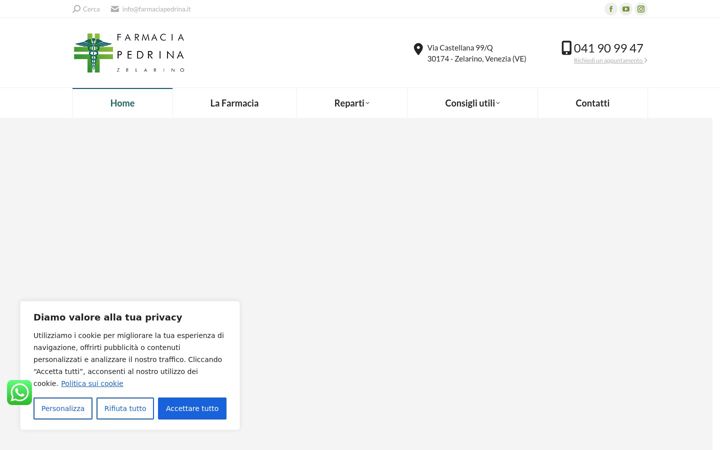Click Accettare tutto button
720x450 pixels.
[x=192, y=408]
